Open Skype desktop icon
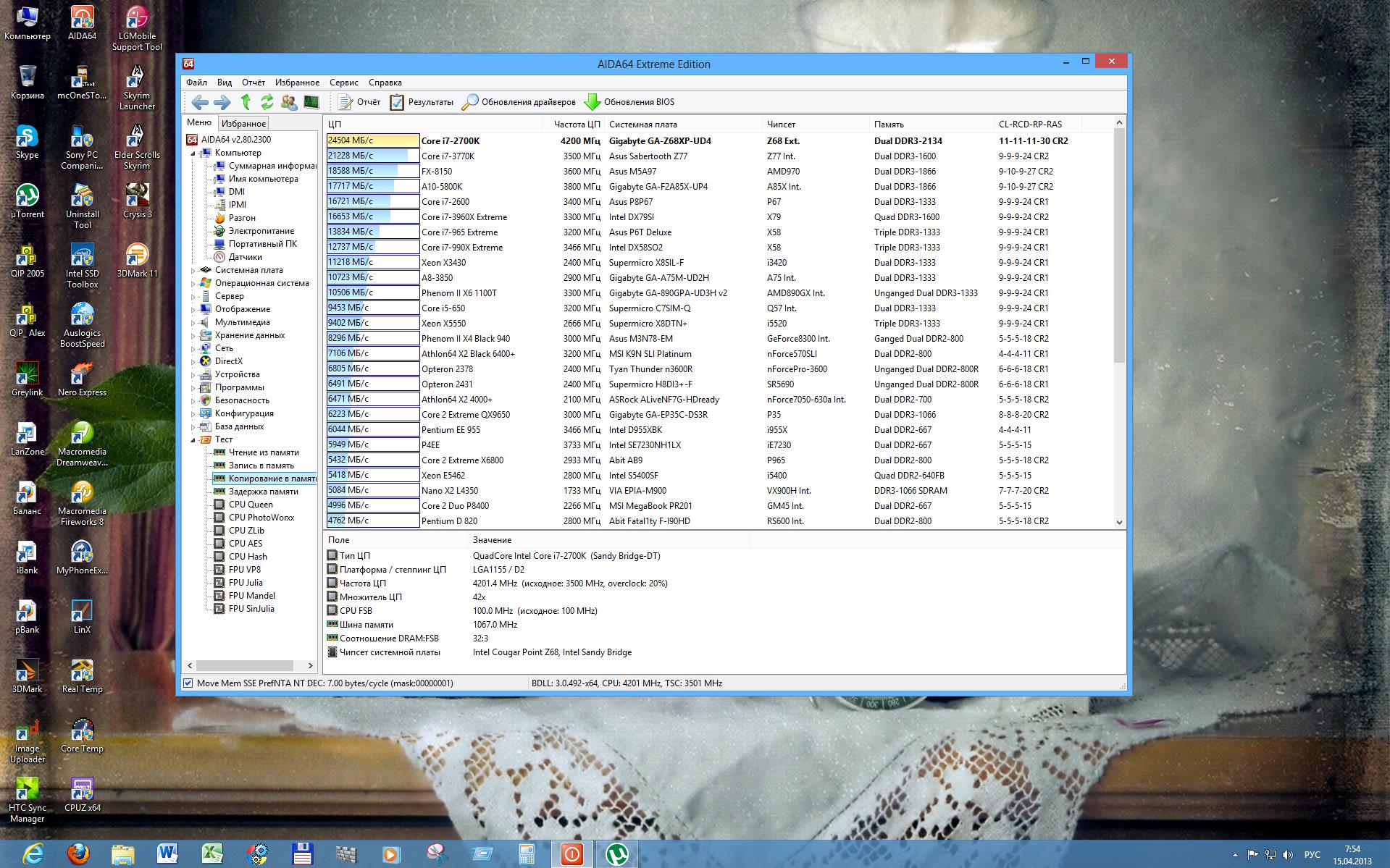 coord(27,141)
